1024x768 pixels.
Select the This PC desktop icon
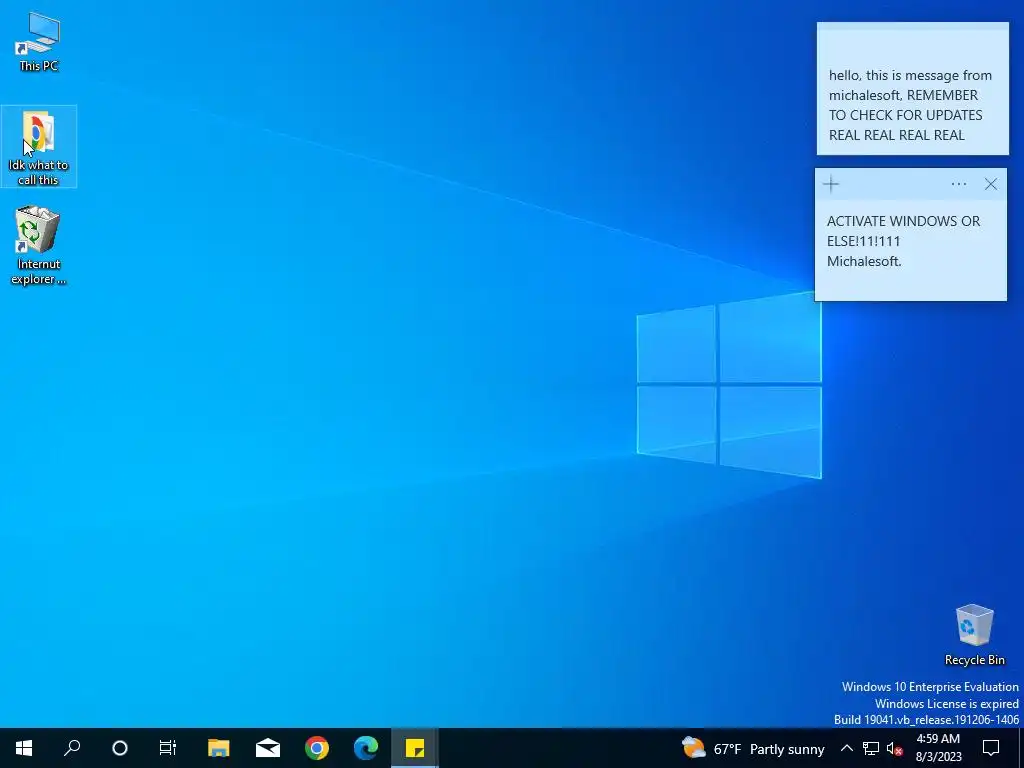[x=38, y=42]
